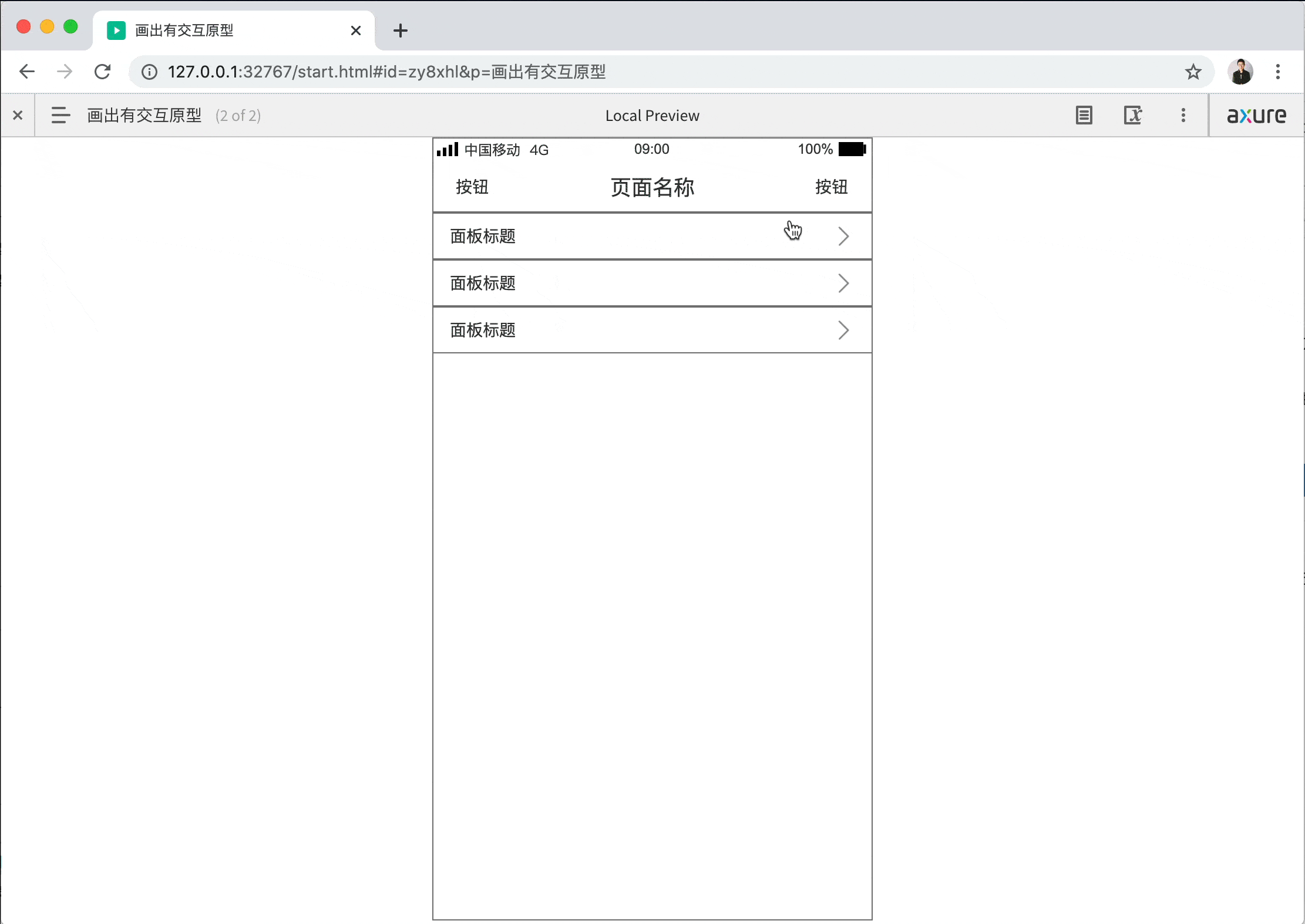Click the browser forward arrow
The height and width of the screenshot is (924, 1305).
click(x=65, y=72)
